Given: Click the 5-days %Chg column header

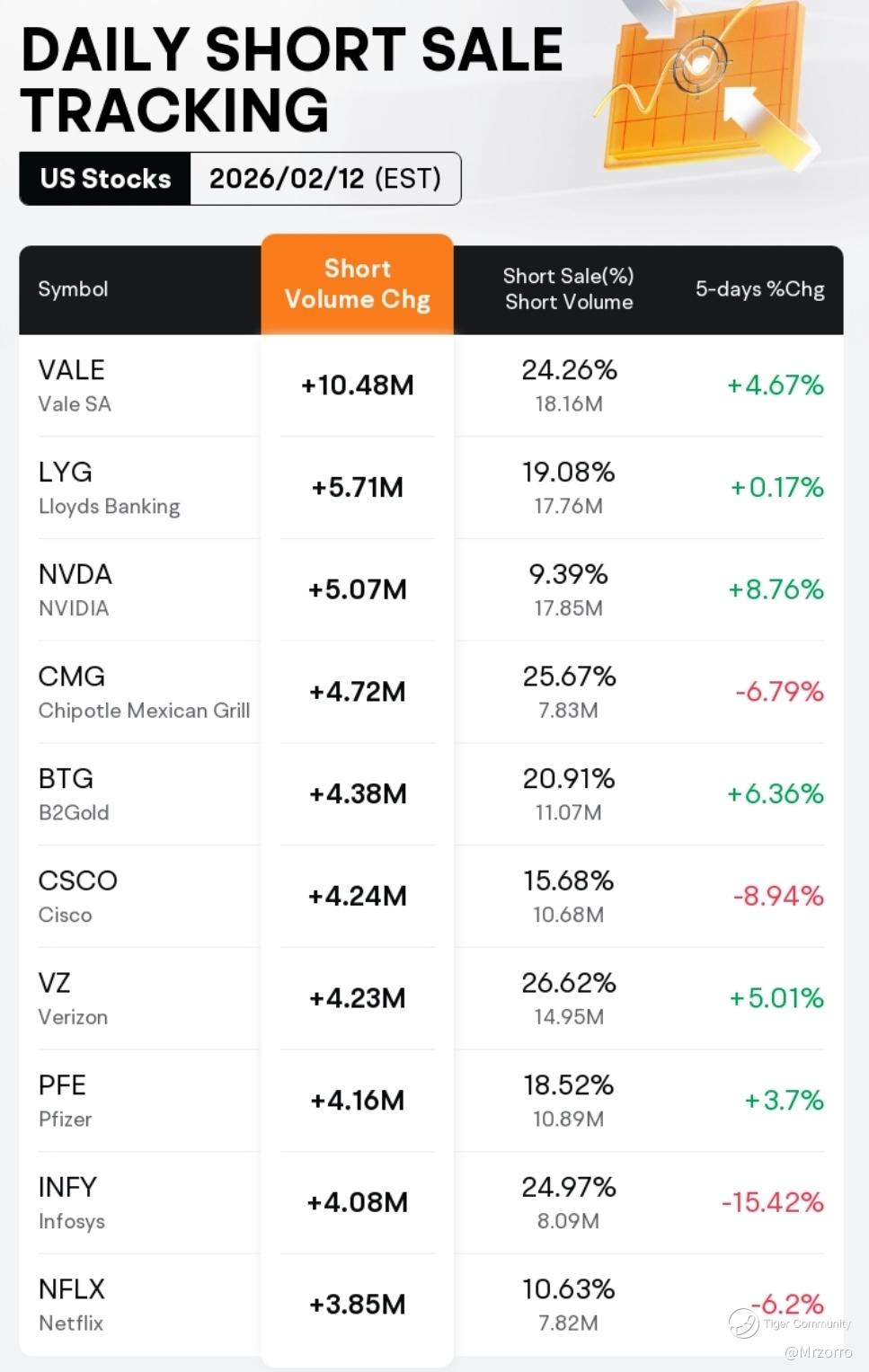Looking at the screenshot, I should click(x=759, y=289).
